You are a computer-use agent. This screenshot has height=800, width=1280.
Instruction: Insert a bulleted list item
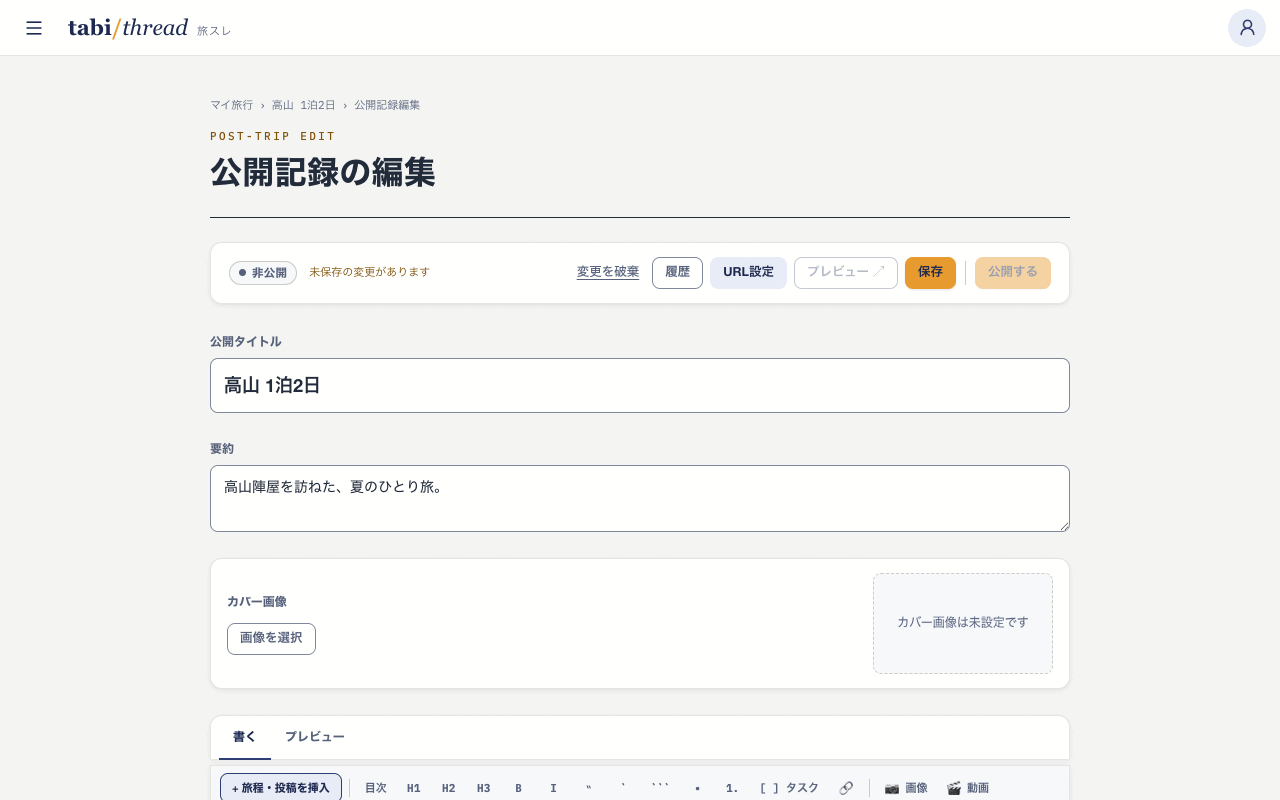tap(697, 788)
